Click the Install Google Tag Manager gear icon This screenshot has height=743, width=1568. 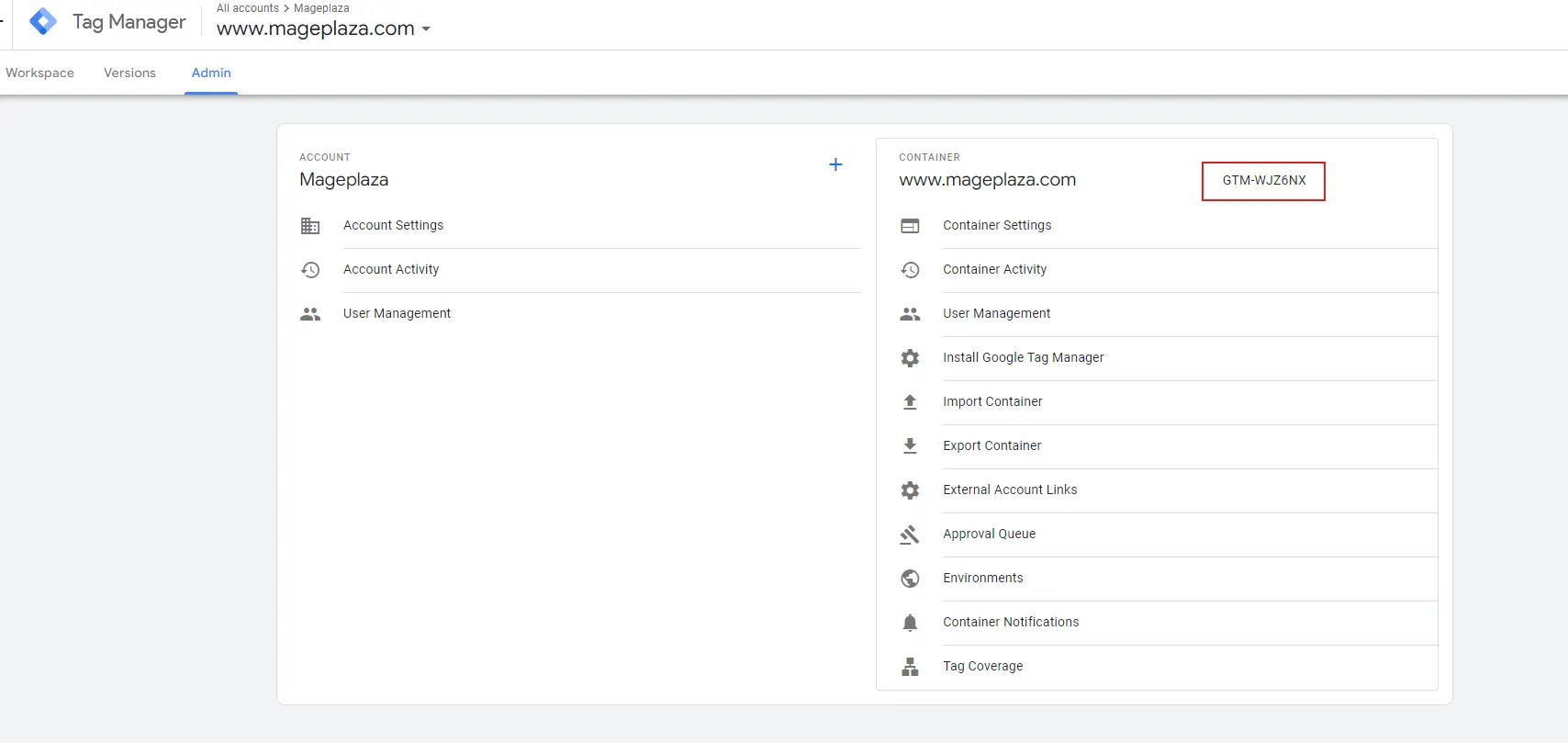point(910,358)
